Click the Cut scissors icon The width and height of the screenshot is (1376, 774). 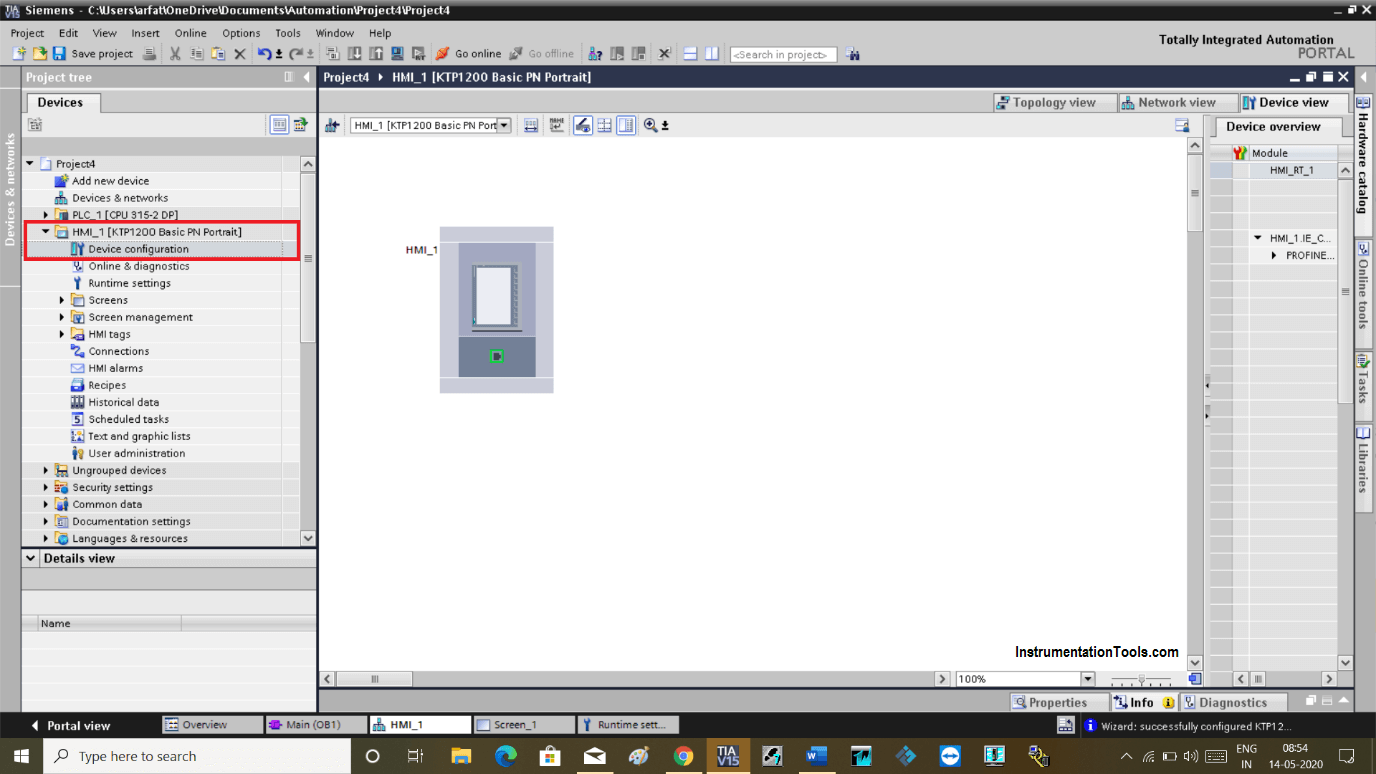click(x=175, y=54)
